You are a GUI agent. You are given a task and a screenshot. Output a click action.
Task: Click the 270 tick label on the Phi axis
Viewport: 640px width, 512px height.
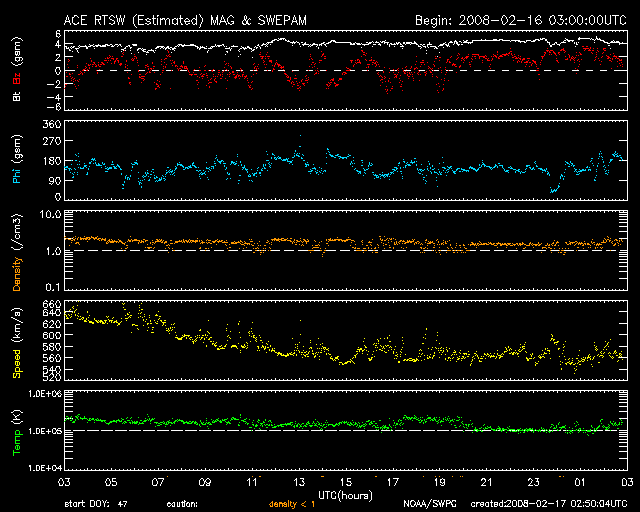[52, 142]
